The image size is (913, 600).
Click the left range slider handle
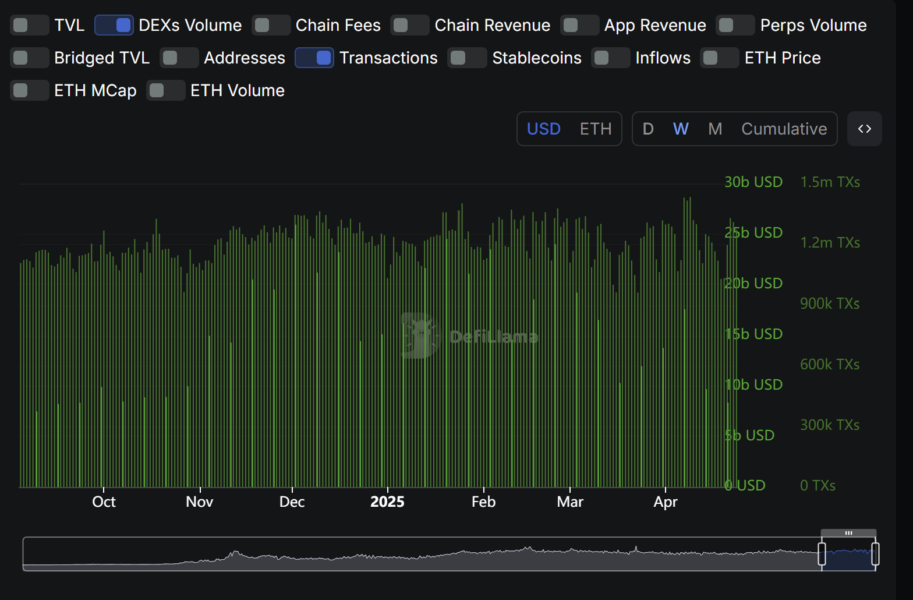pyautogui.click(x=823, y=553)
